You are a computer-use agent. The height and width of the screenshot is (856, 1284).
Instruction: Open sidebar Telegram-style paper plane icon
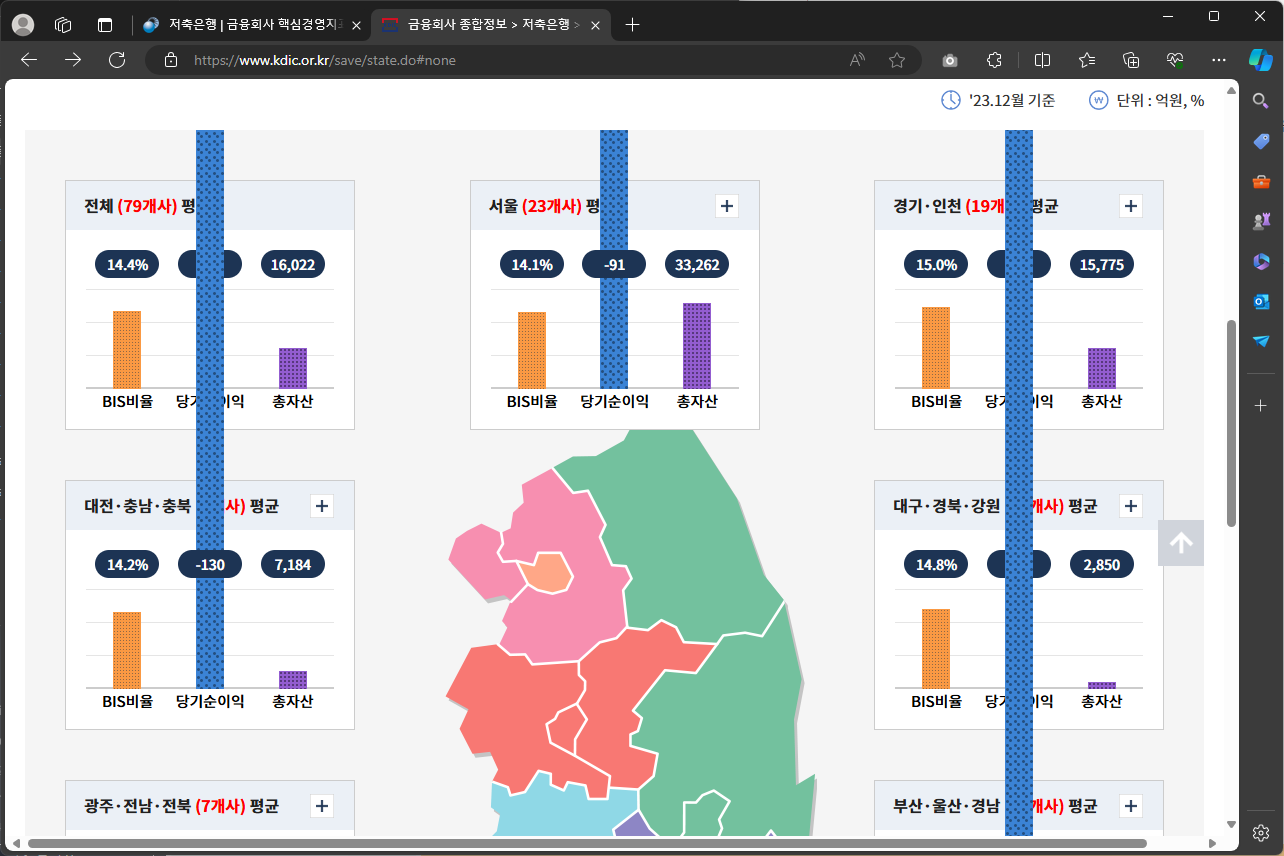[x=1261, y=341]
